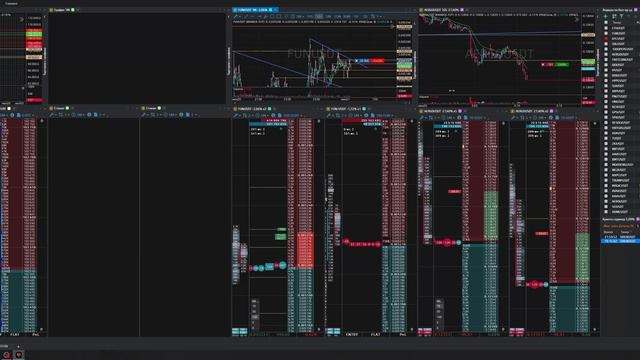Click PnL under the right FUNUSDT order book
Image resolution: width=640 pixels, height=360 pixels.
coord(402,334)
